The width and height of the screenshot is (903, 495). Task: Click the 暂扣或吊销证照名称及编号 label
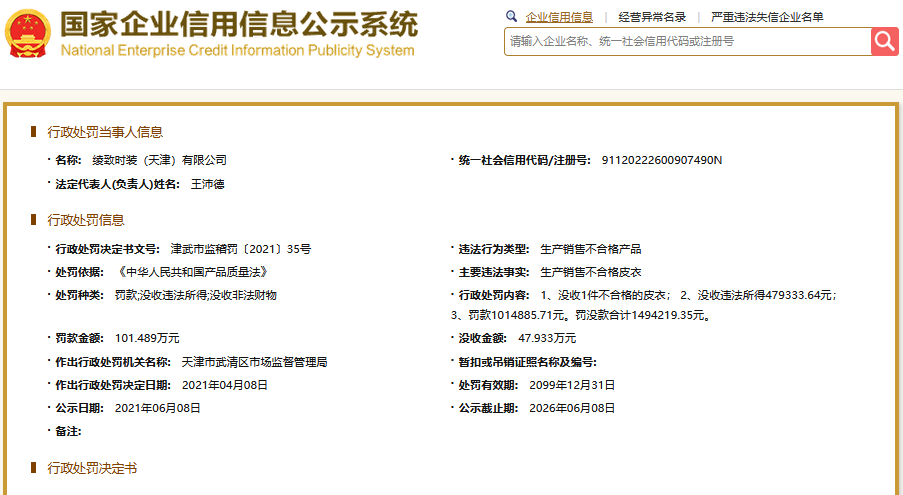tap(528, 362)
